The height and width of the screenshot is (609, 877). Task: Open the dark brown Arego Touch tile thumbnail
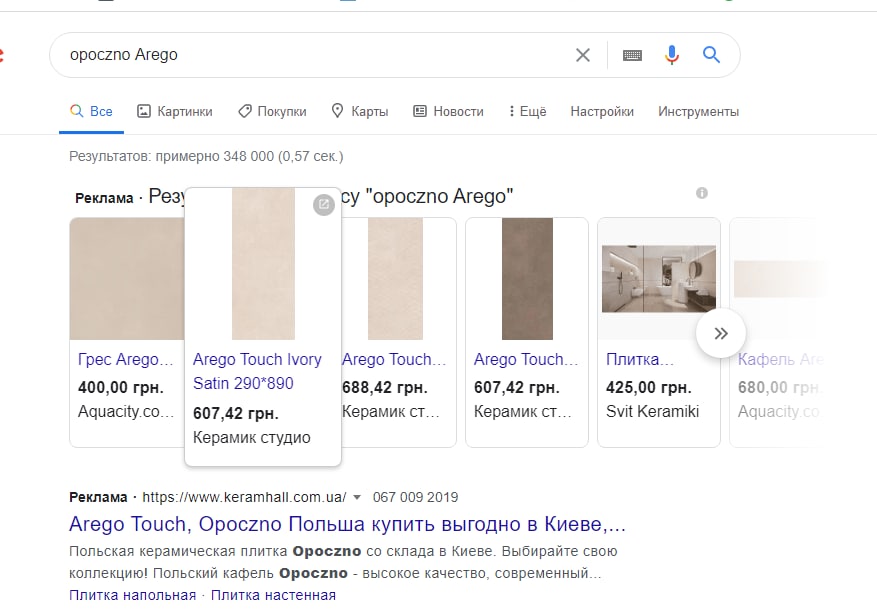[x=527, y=278]
